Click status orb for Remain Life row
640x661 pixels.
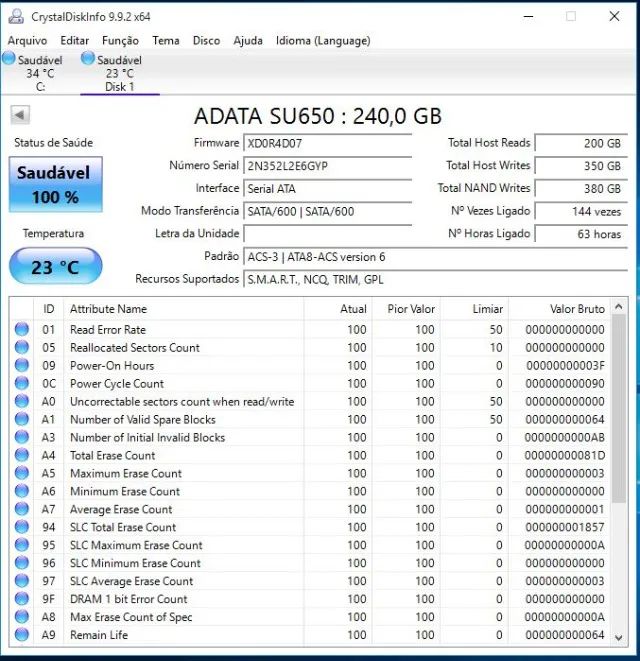coord(22,634)
